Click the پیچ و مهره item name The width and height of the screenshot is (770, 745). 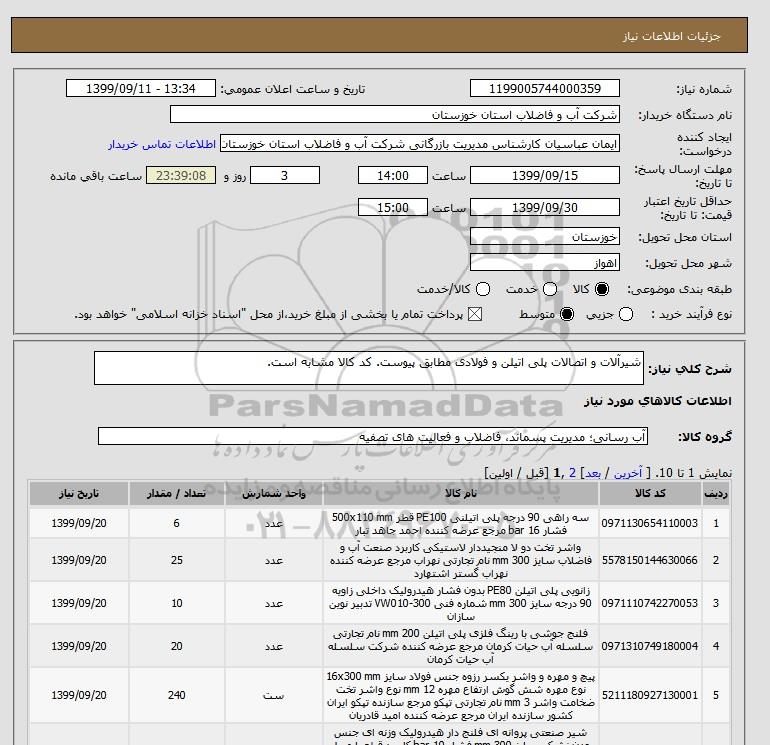coord(460,695)
